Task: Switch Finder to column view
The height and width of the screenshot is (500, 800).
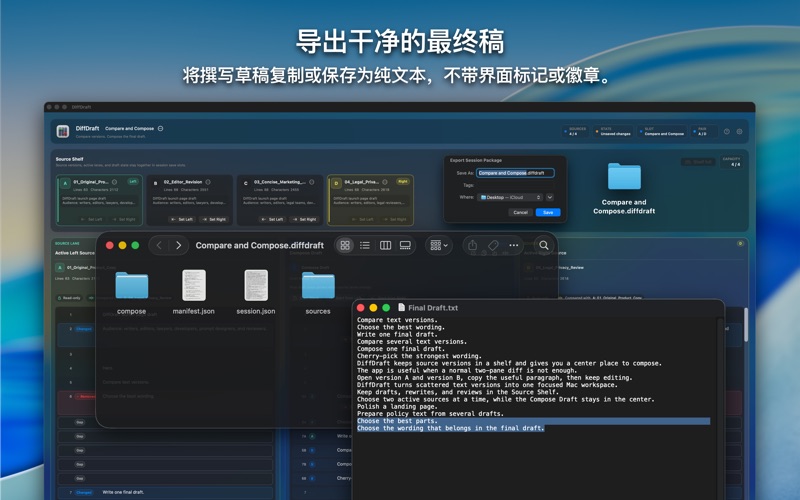Action: click(x=385, y=245)
